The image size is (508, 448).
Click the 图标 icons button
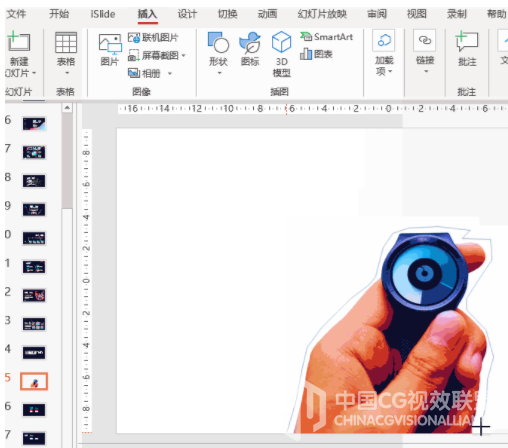point(250,43)
